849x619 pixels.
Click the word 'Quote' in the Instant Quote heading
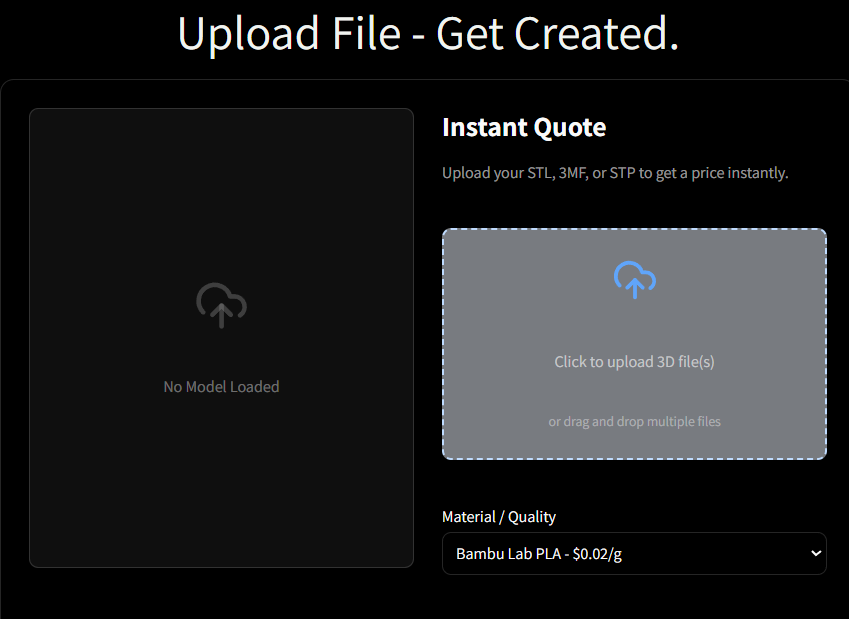click(x=570, y=127)
